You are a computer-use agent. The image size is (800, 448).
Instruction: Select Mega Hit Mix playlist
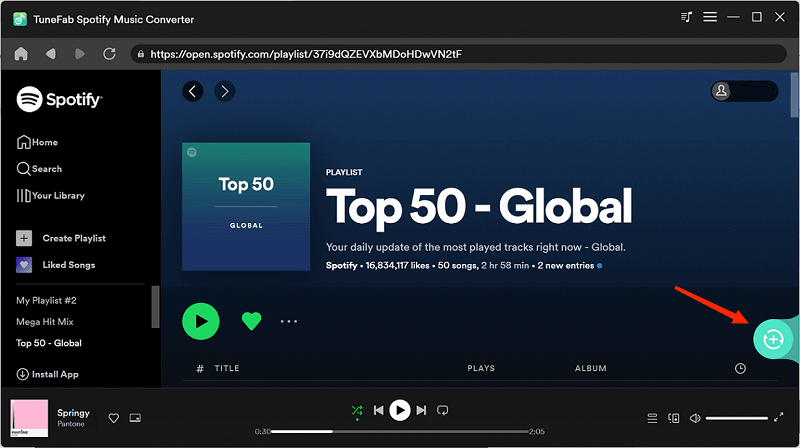click(44, 322)
